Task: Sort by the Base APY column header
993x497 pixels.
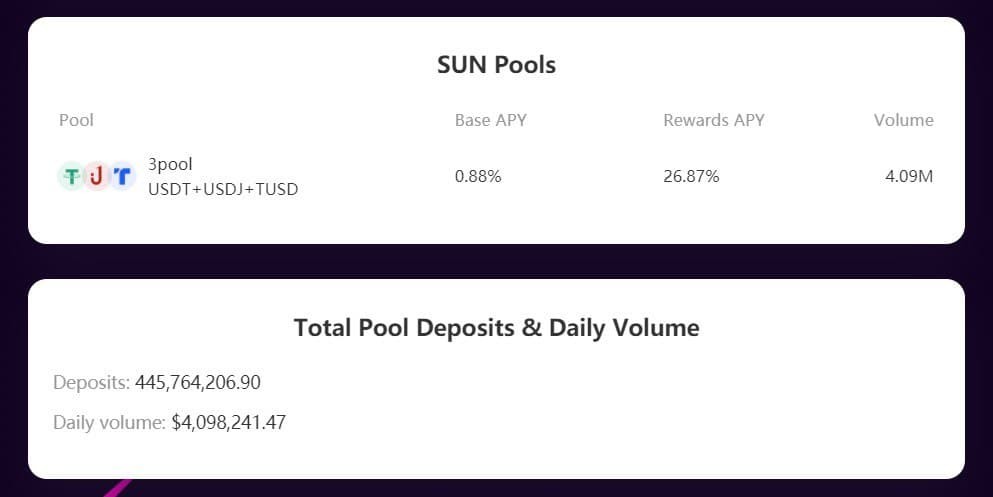Action: 491,120
